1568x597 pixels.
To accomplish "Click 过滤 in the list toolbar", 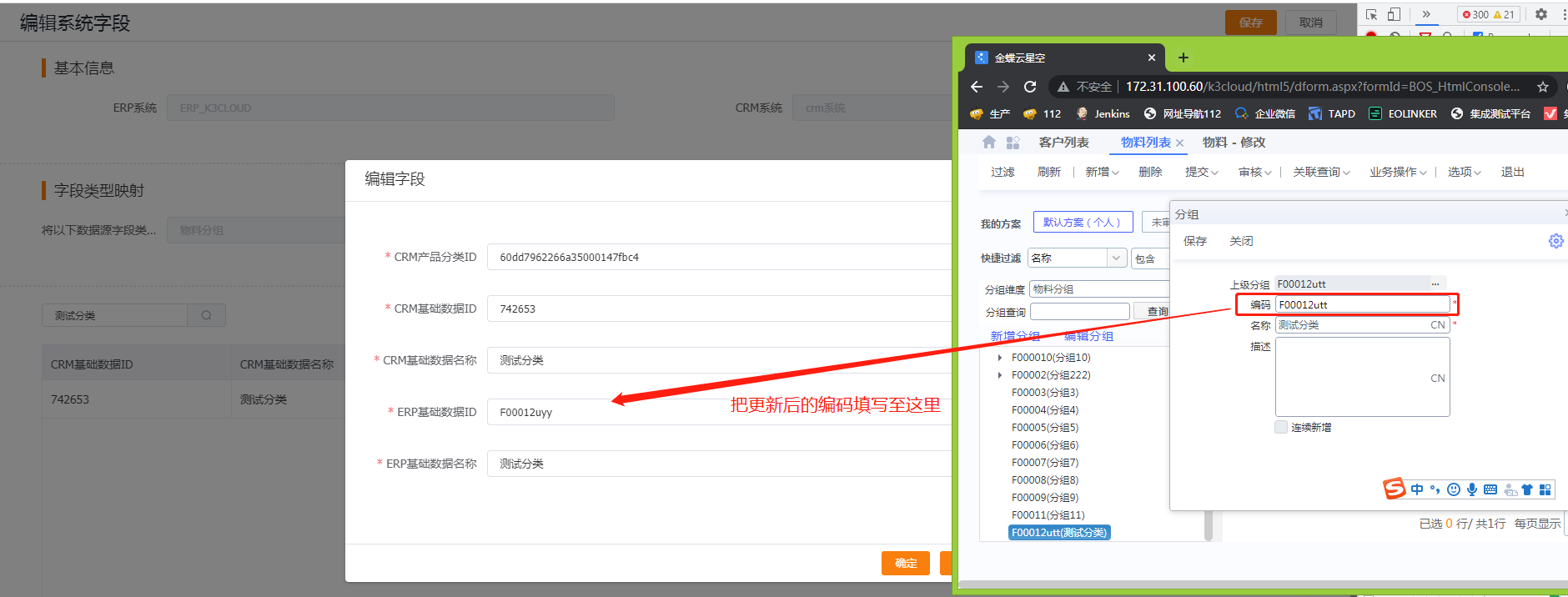I will click(x=1003, y=173).
